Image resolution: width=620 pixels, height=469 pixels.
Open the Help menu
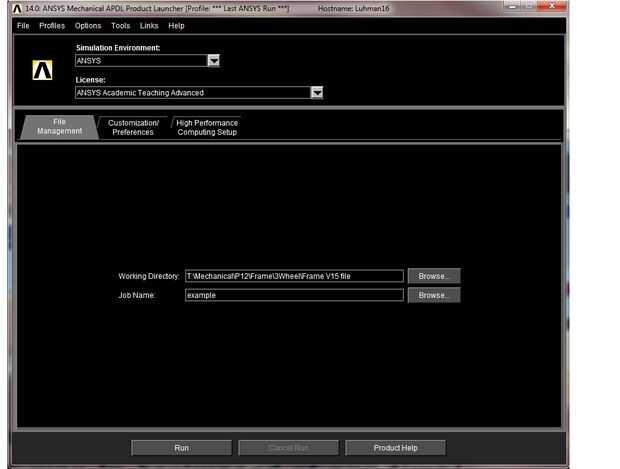point(176,26)
